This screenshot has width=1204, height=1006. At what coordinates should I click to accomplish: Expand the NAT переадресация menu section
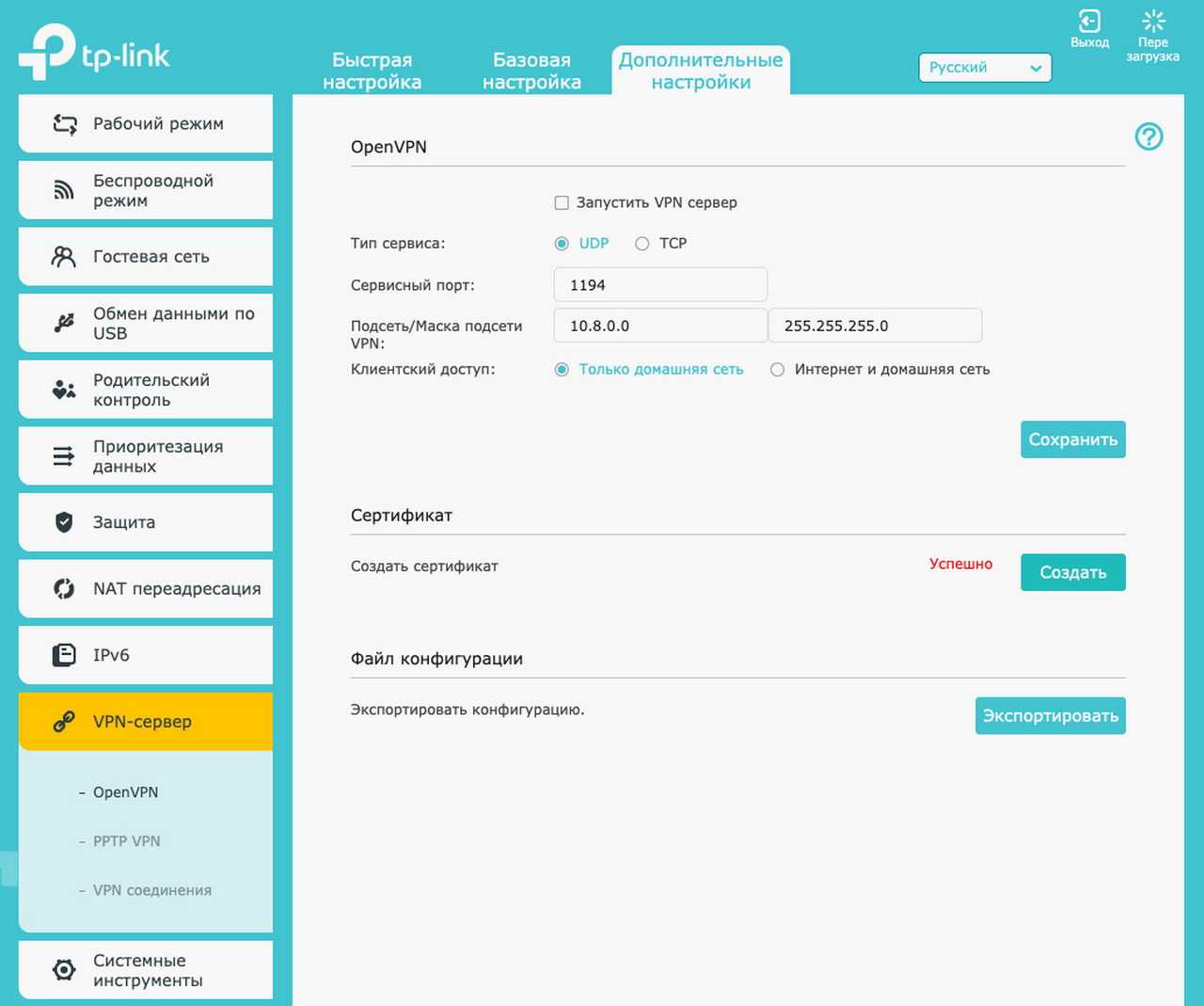point(145,589)
